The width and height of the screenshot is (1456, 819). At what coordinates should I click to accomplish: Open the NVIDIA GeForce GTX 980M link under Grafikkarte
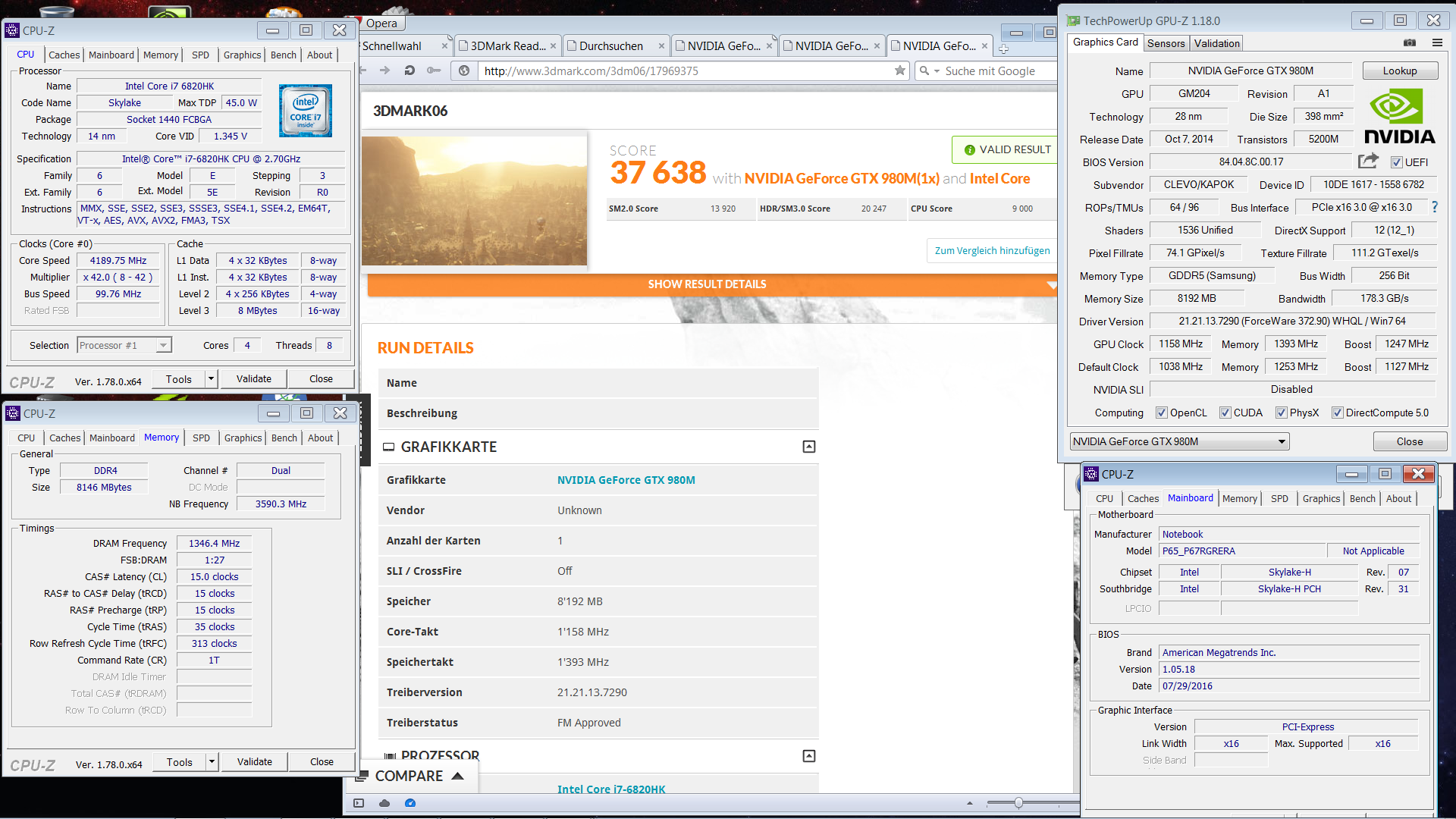pos(626,480)
